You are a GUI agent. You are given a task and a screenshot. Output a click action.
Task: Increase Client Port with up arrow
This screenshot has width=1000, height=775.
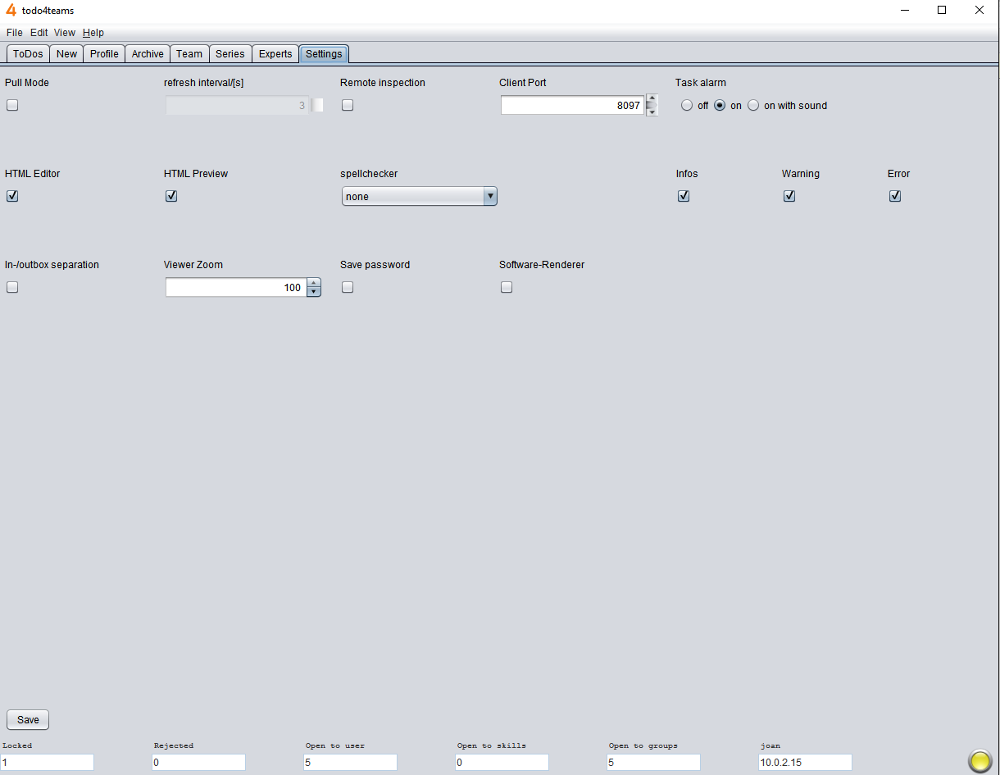(651, 100)
